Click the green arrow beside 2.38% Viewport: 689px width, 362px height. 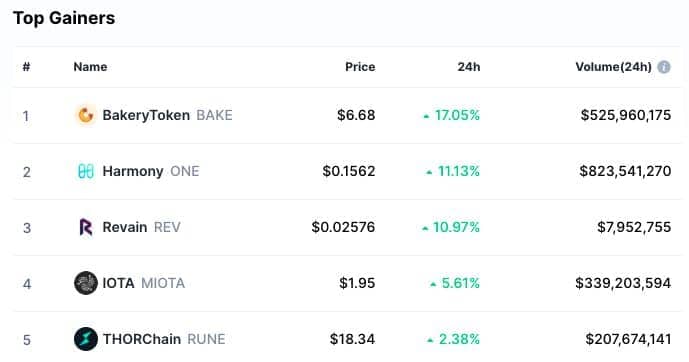tap(430, 340)
